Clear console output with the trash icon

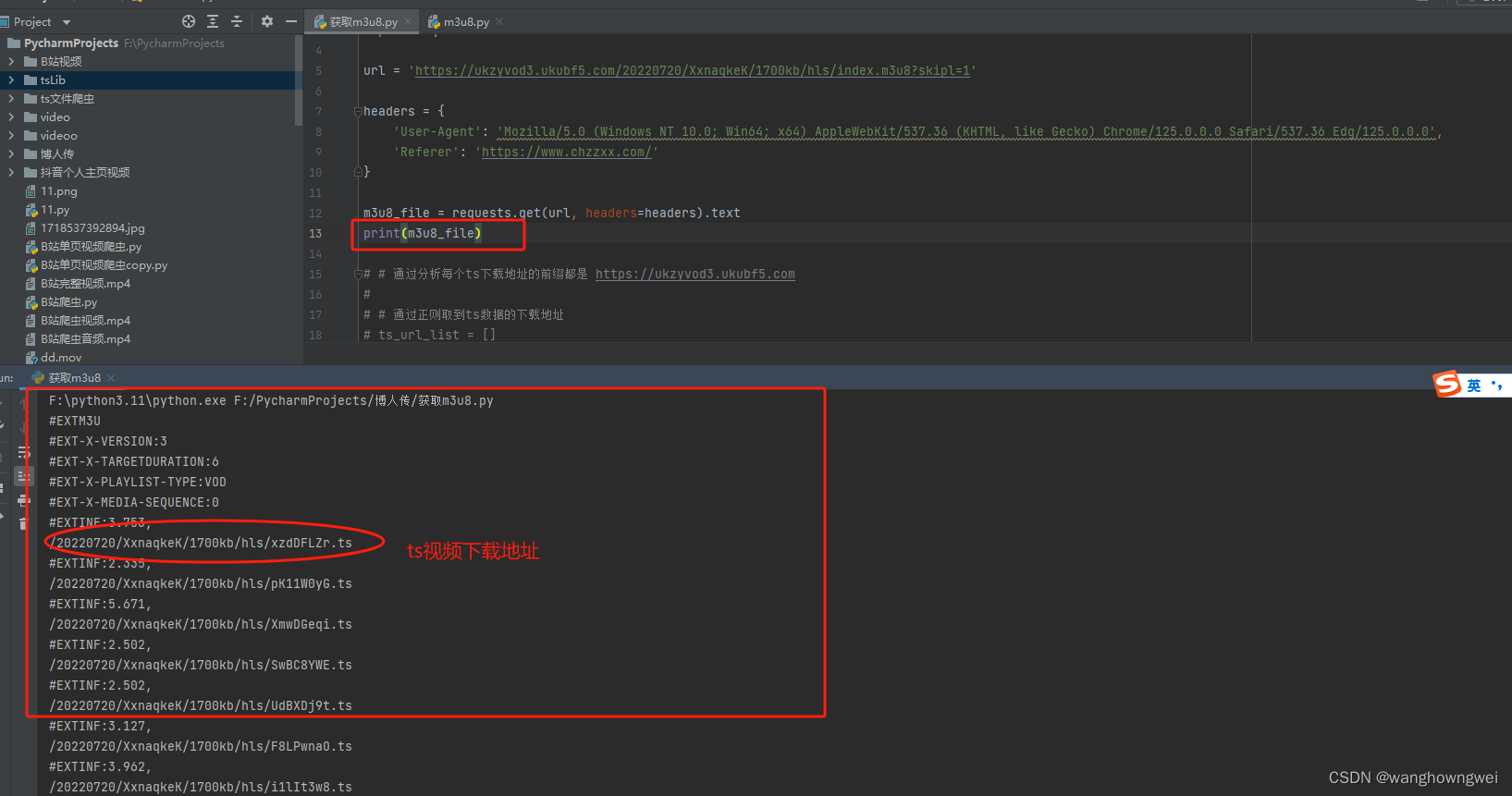click(x=24, y=523)
